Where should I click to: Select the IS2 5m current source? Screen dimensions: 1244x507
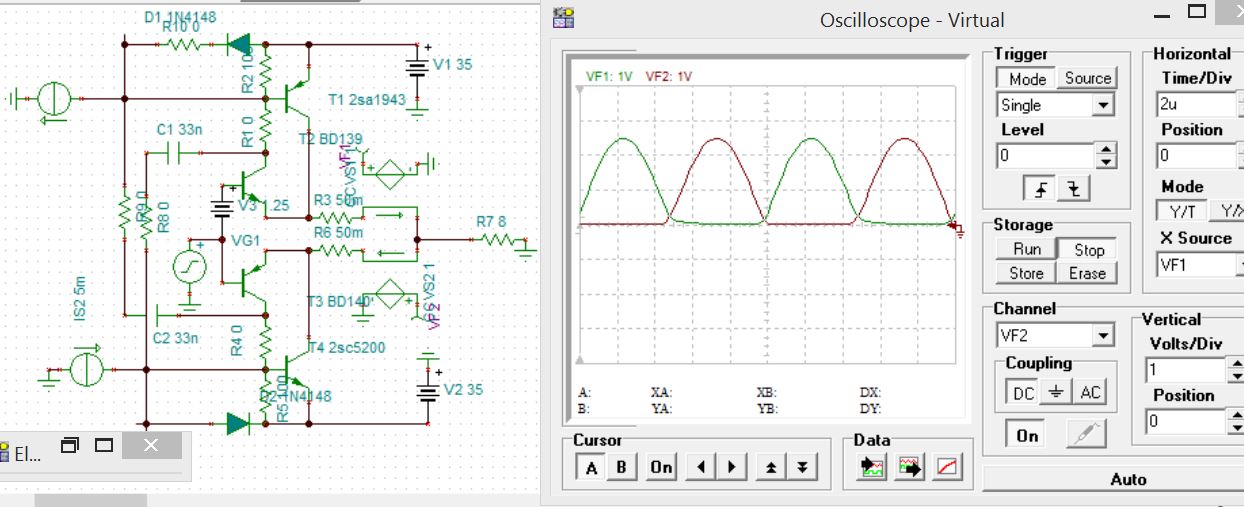86,368
